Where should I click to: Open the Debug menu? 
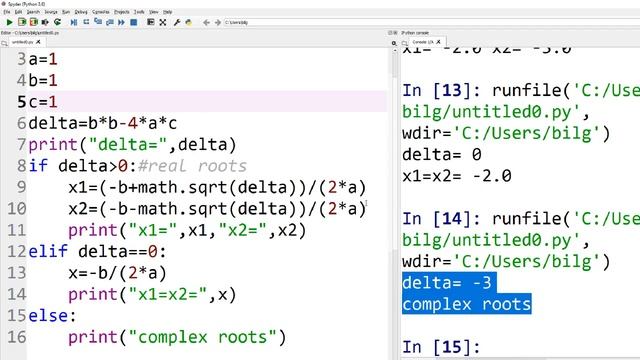[81, 12]
